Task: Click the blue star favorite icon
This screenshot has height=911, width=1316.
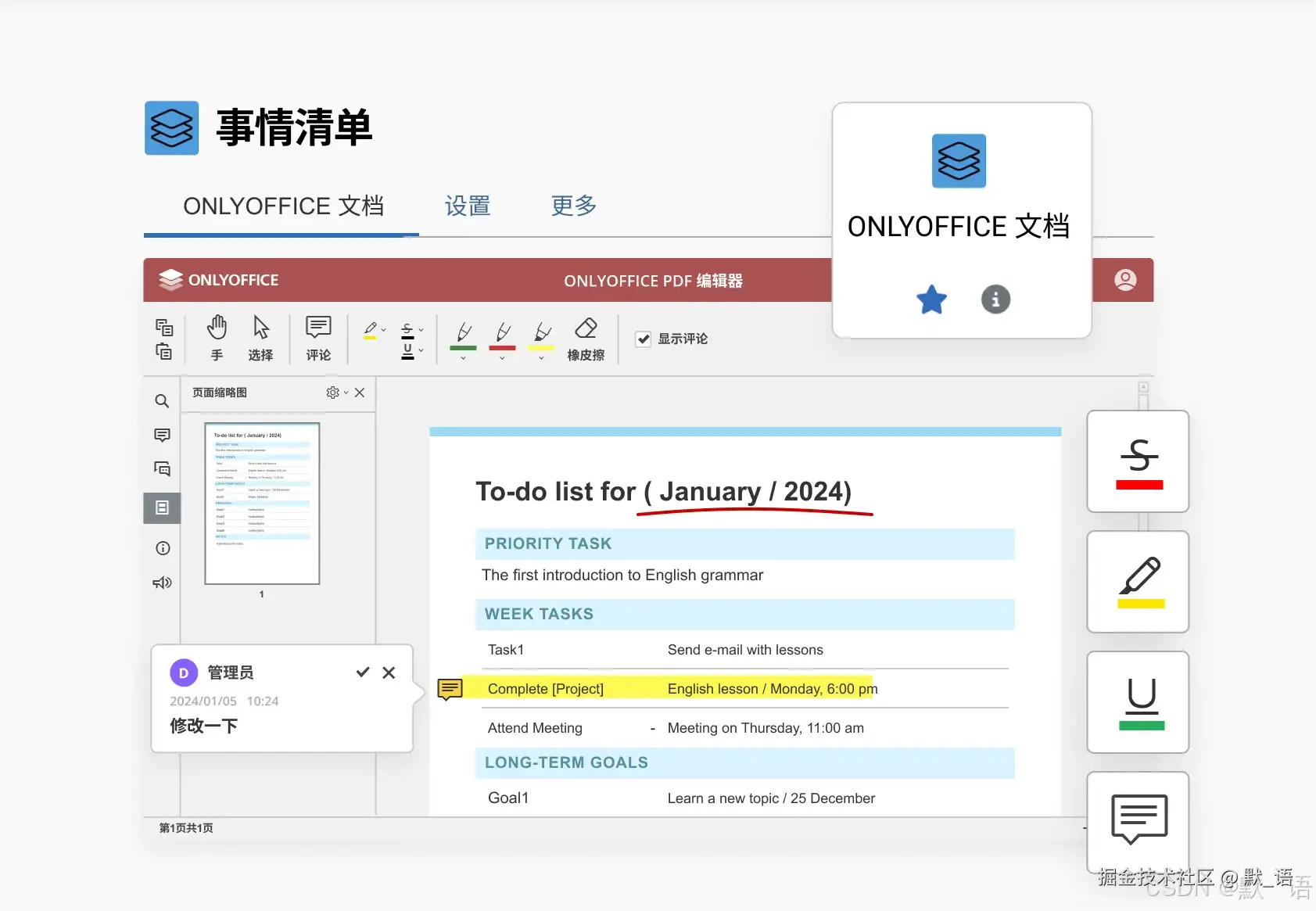Action: click(931, 299)
